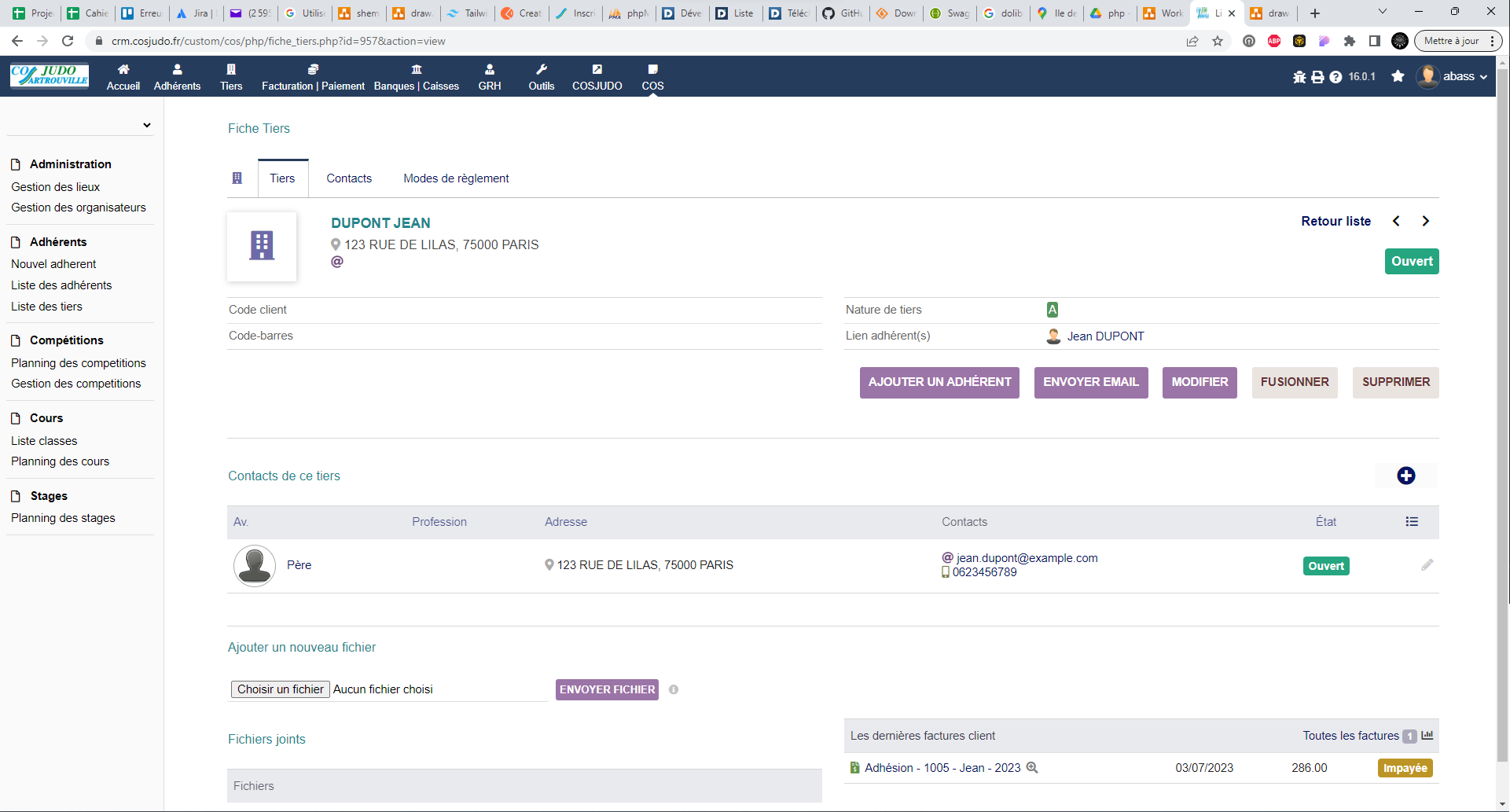Switch to the Contacts tab
This screenshot has width=1510, height=812.
[x=349, y=178]
